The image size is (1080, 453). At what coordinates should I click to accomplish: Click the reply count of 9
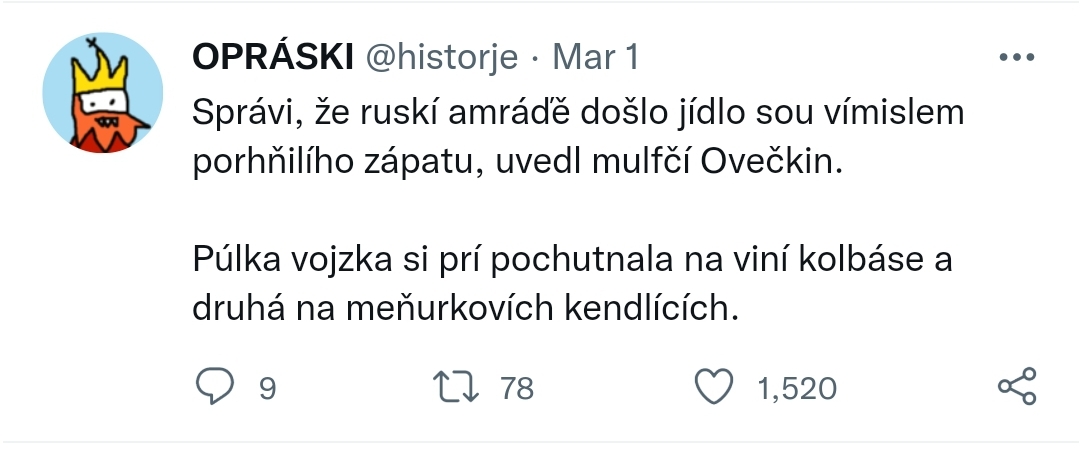pos(267,388)
